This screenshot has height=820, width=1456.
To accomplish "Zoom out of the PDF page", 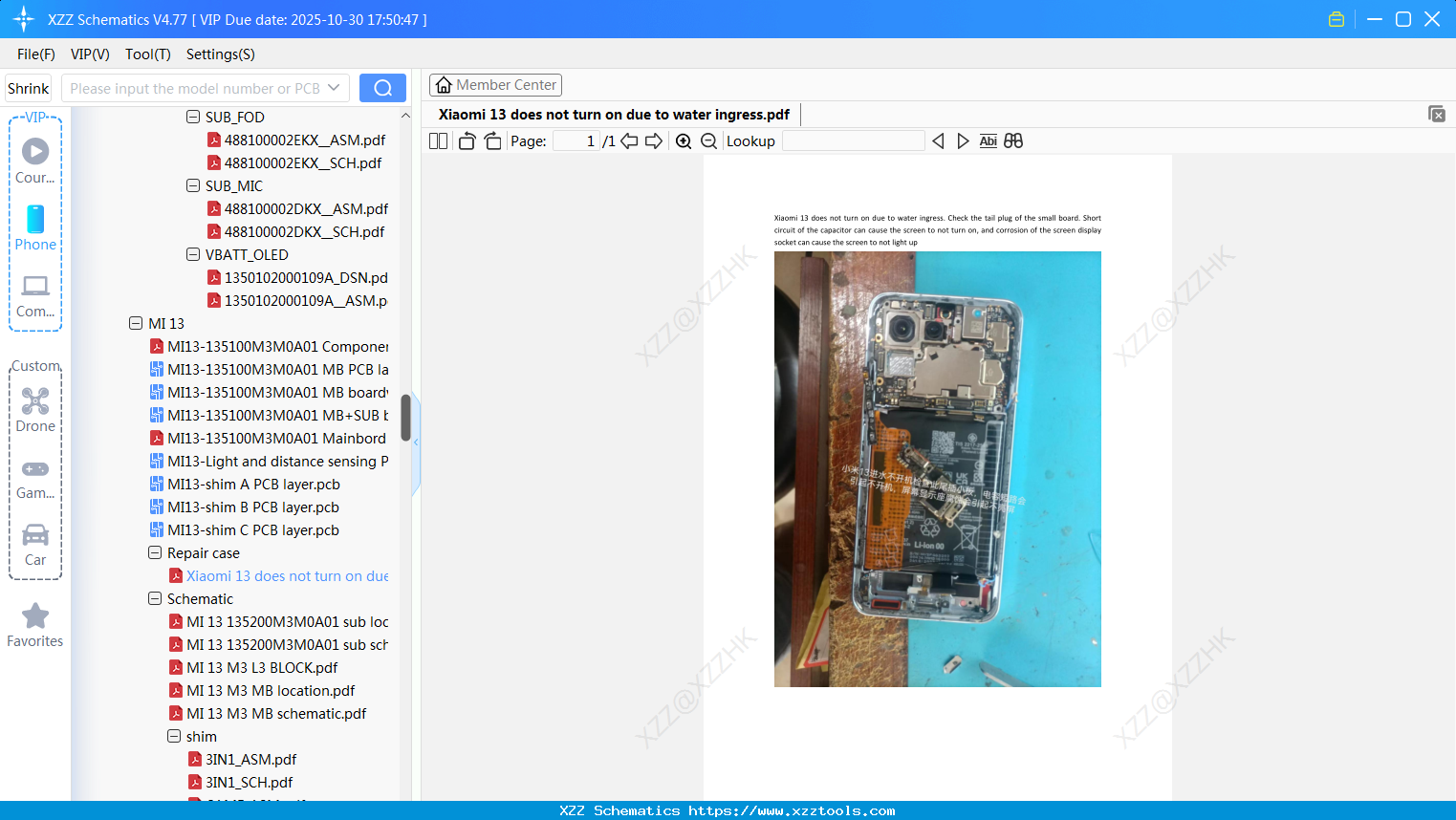I will pyautogui.click(x=708, y=140).
